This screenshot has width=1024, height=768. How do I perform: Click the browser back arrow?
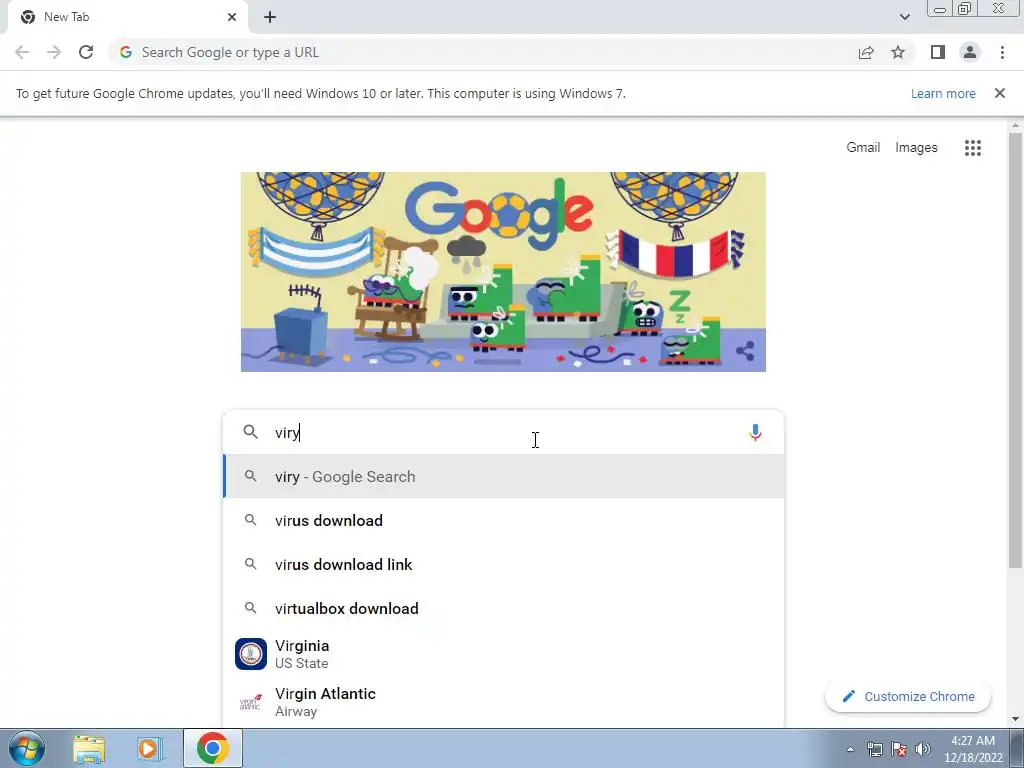point(22,52)
